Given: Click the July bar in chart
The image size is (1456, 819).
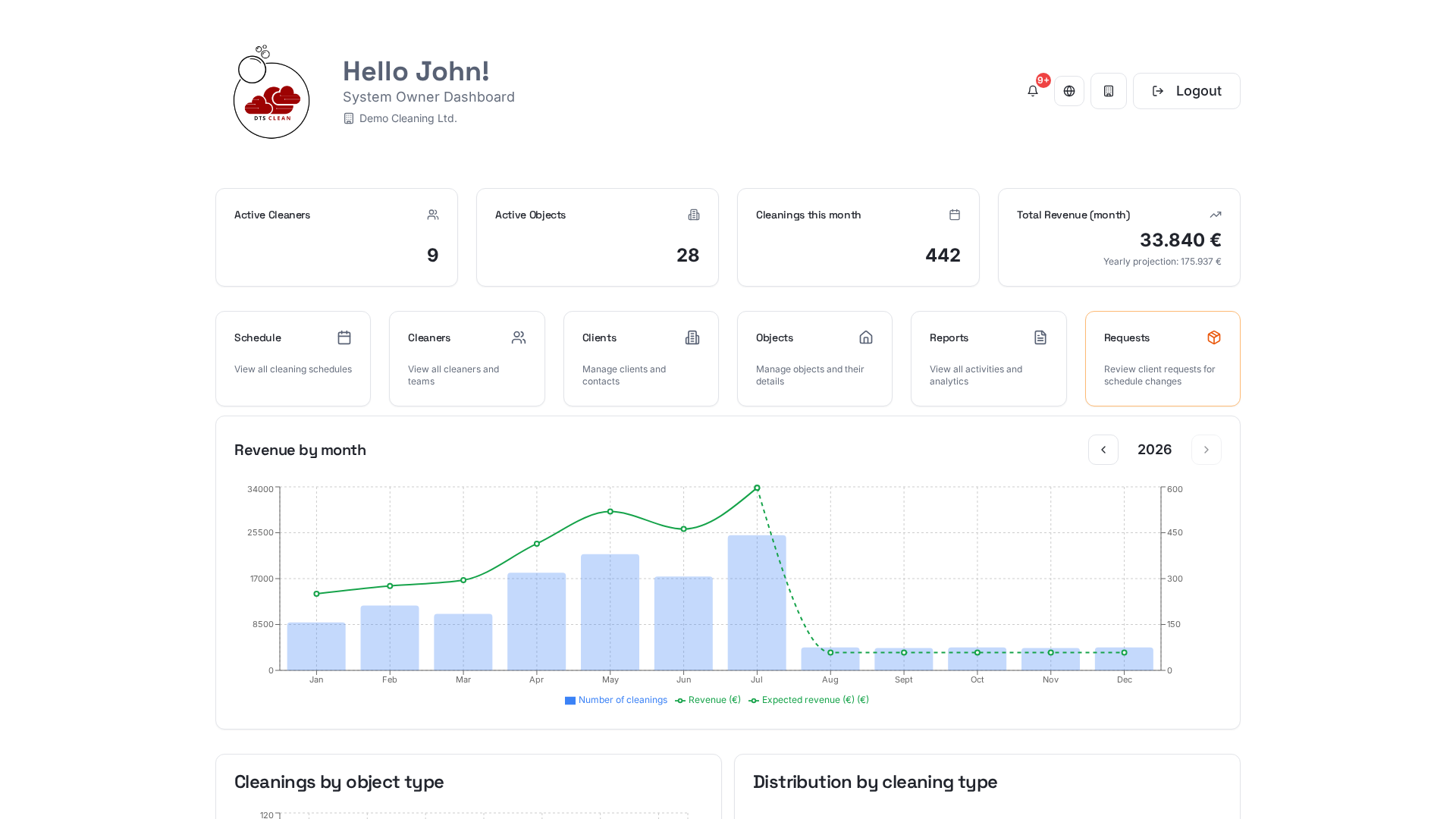Looking at the screenshot, I should (757, 603).
